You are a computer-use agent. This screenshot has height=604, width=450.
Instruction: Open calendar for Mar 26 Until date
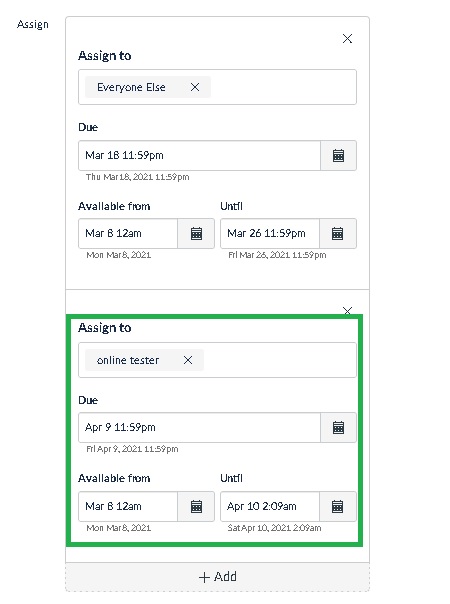[x=338, y=233]
